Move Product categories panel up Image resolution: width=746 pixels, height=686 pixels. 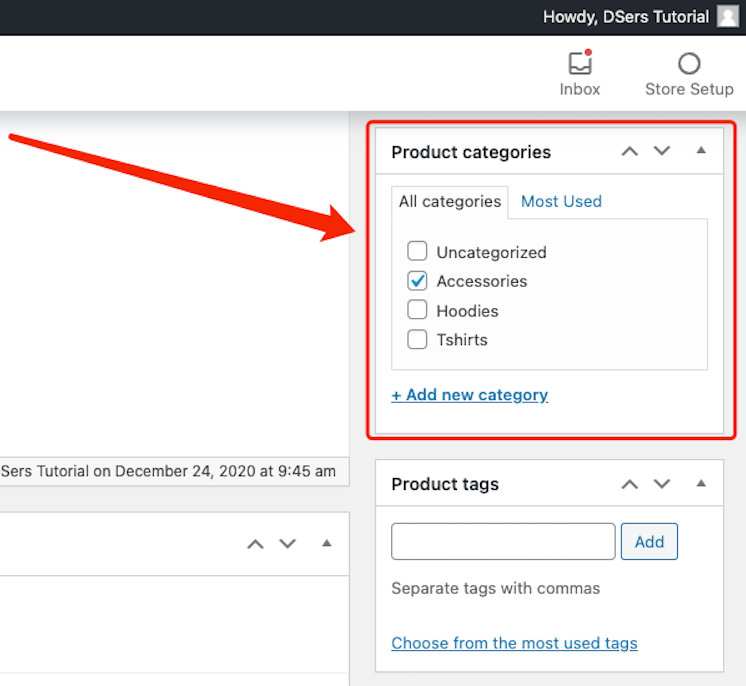click(x=629, y=152)
